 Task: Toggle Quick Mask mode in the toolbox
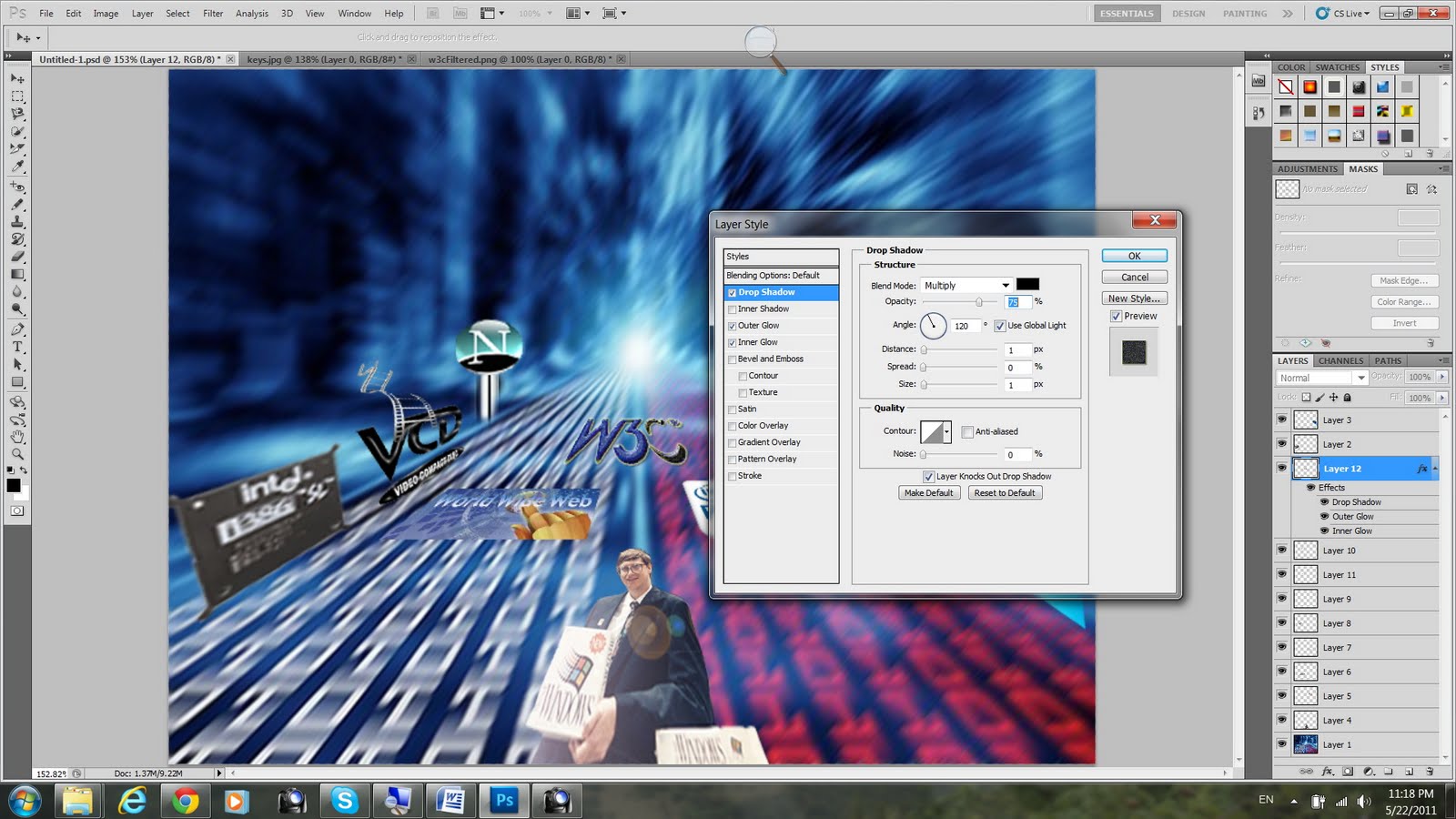17,511
